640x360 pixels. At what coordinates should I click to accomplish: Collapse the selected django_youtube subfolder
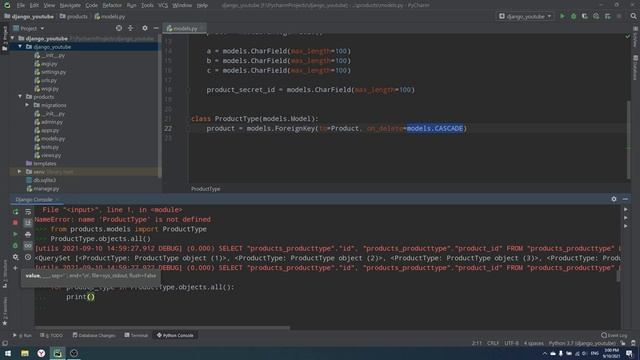(20, 47)
